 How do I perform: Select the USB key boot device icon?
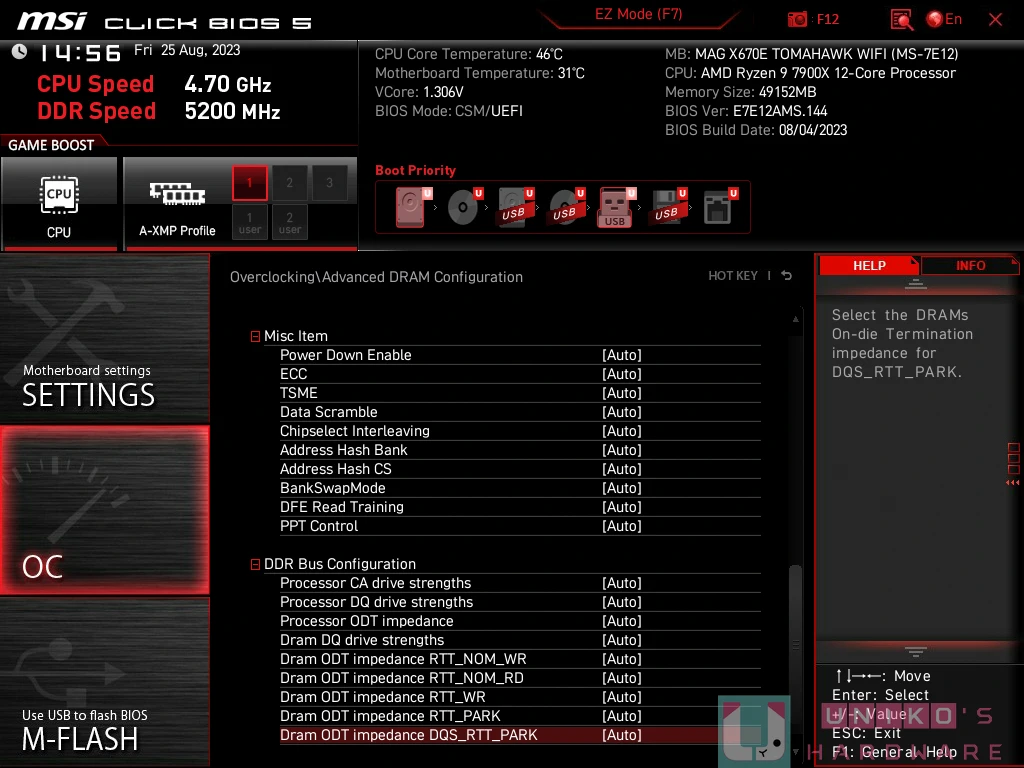[x=615, y=207]
